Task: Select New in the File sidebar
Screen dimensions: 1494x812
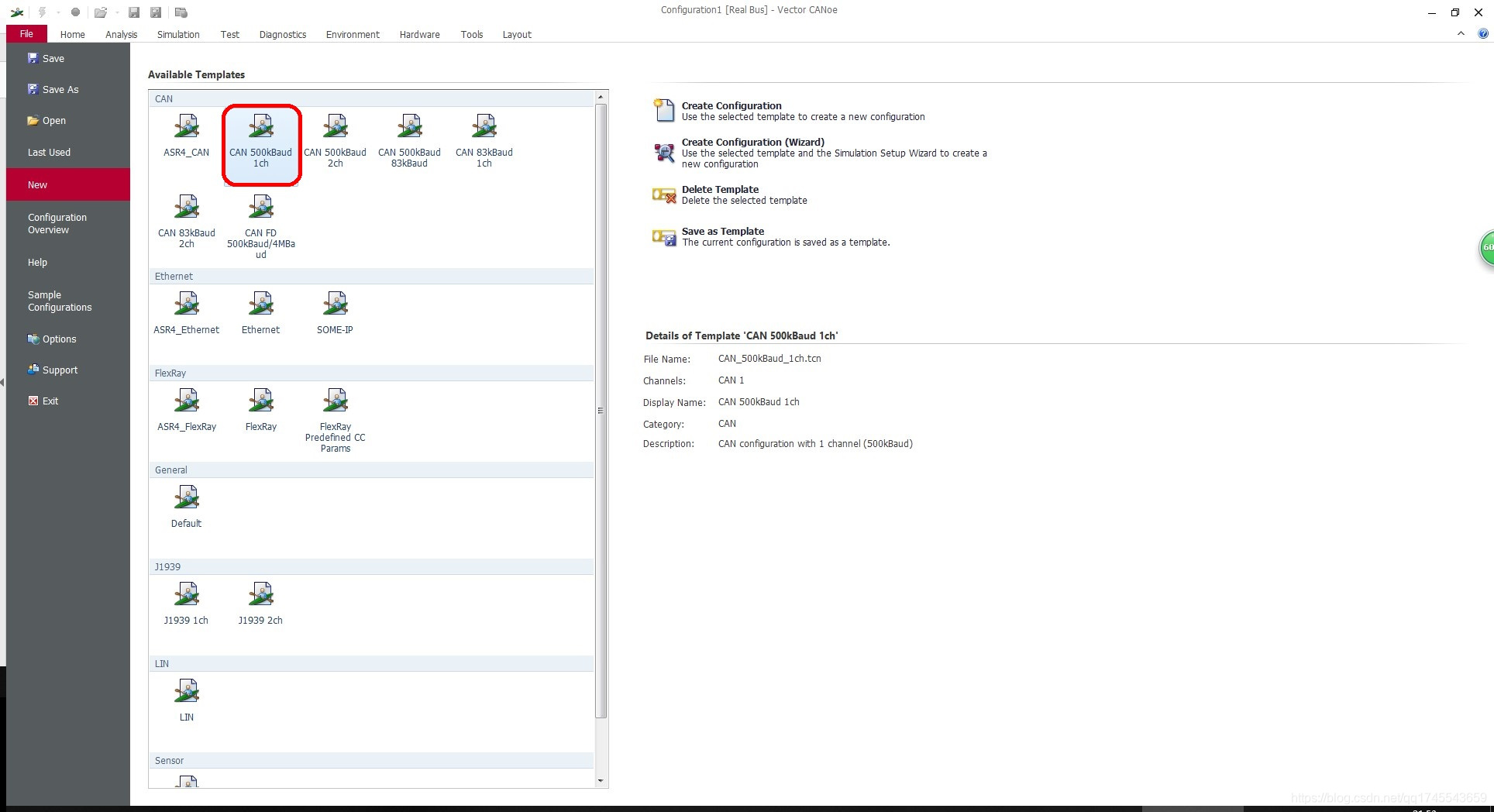Action: tap(68, 184)
